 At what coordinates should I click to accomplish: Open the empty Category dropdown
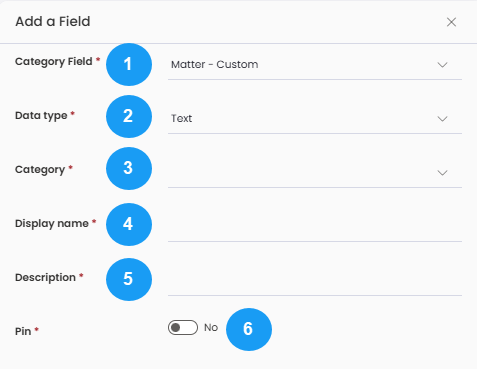click(x=315, y=173)
